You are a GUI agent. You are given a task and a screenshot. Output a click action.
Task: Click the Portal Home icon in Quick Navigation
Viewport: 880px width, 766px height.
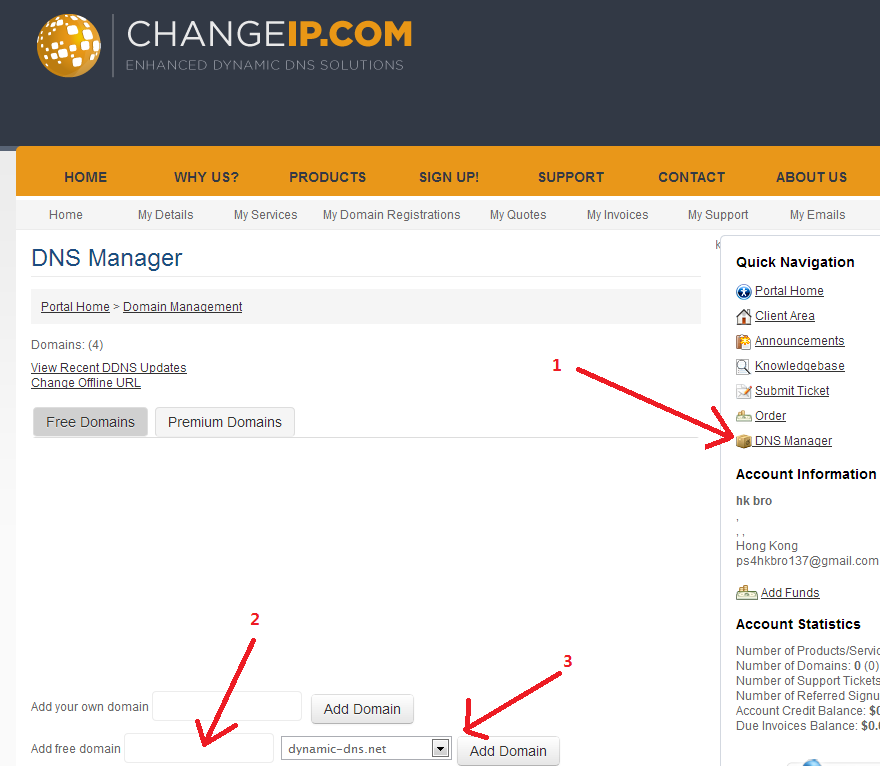coord(744,292)
